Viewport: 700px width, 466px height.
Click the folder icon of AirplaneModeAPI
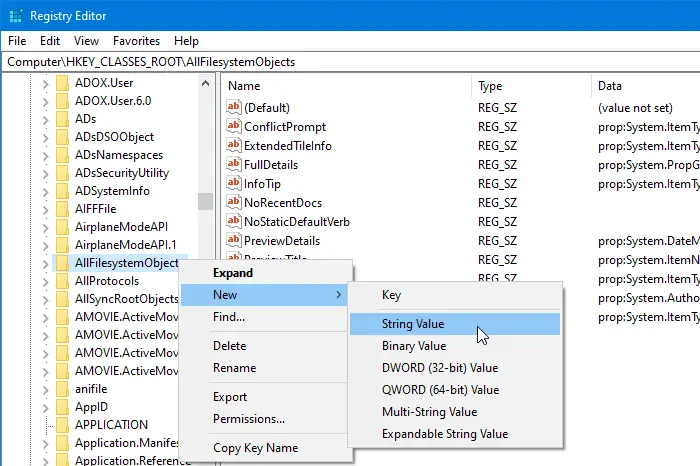[x=62, y=227]
